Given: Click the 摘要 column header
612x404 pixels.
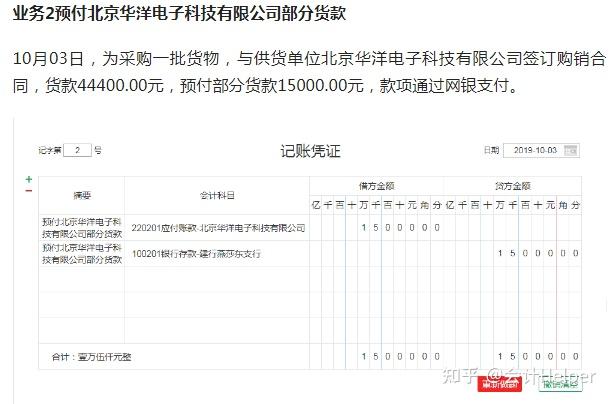Looking at the screenshot, I should click(x=82, y=195).
